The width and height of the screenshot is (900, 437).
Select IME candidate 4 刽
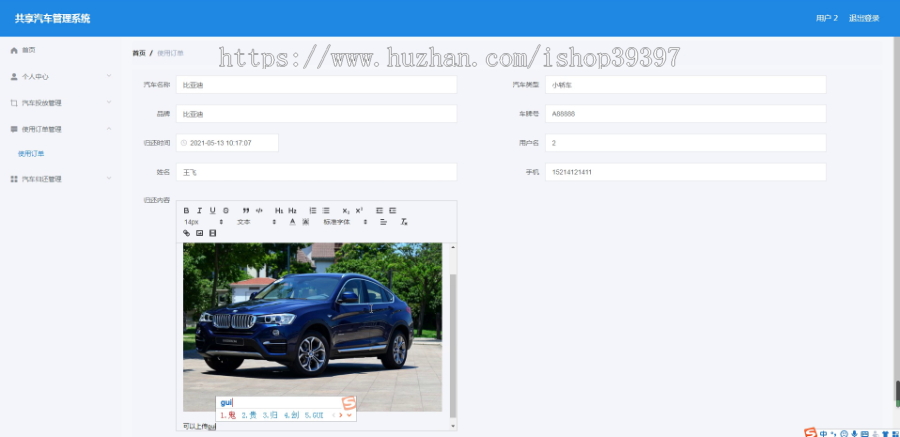(291, 415)
